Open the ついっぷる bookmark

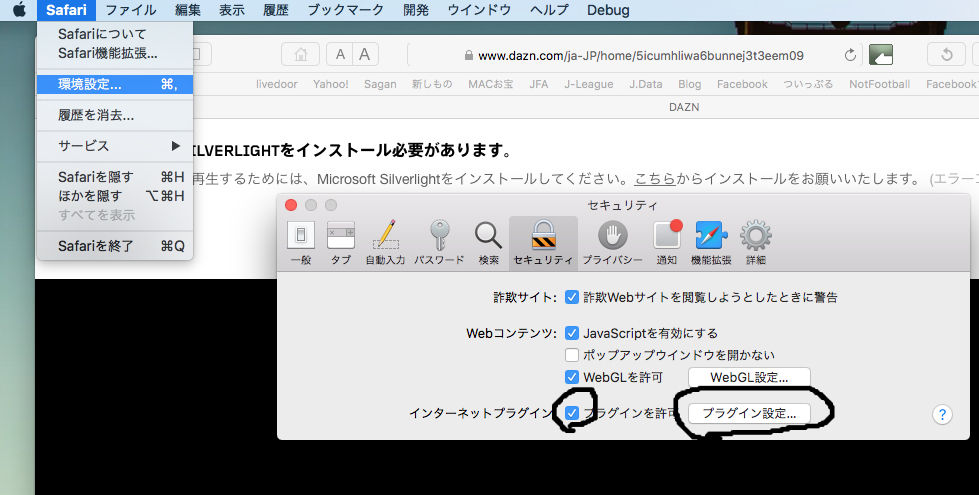[808, 84]
